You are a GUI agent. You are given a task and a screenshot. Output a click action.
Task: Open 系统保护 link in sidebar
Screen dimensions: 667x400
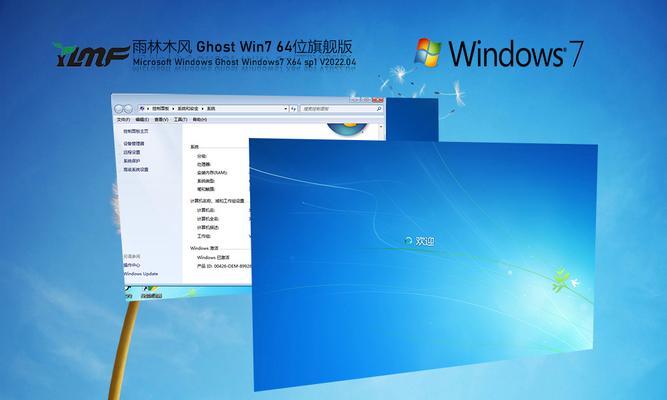pos(131,161)
